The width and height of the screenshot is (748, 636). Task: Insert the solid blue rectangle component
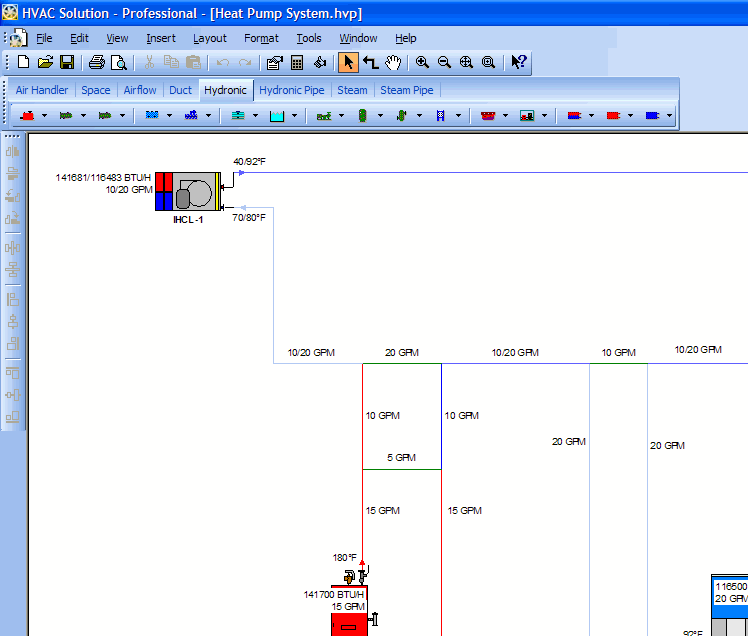point(652,115)
